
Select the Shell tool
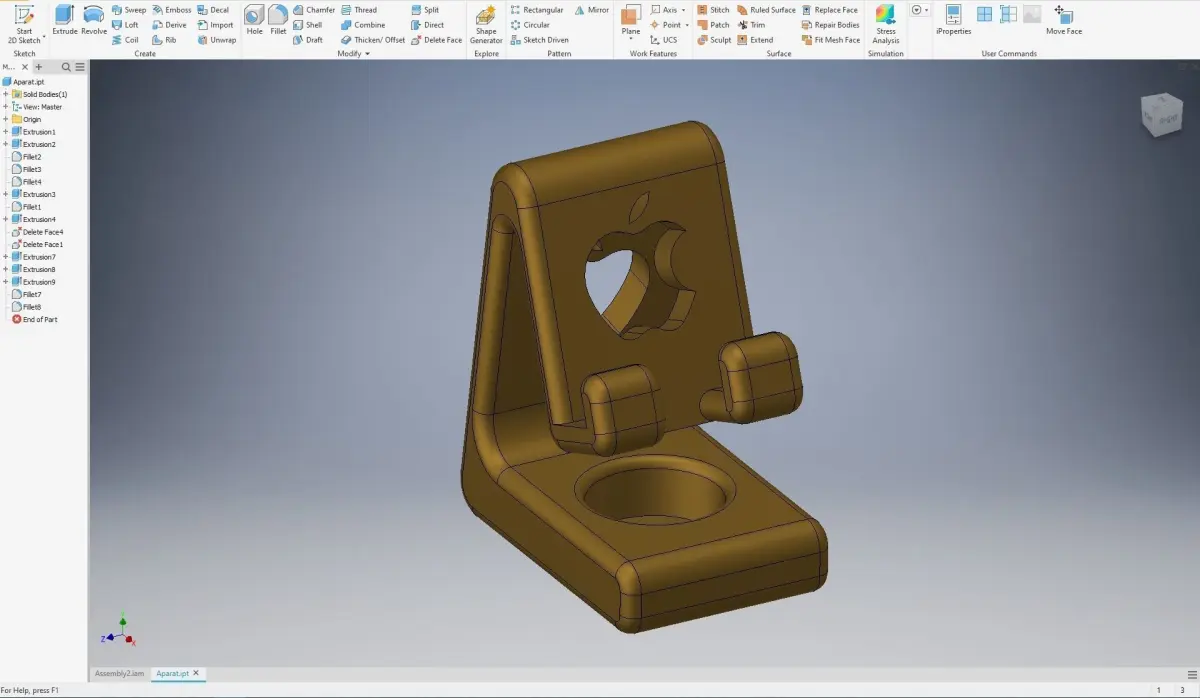click(308, 25)
